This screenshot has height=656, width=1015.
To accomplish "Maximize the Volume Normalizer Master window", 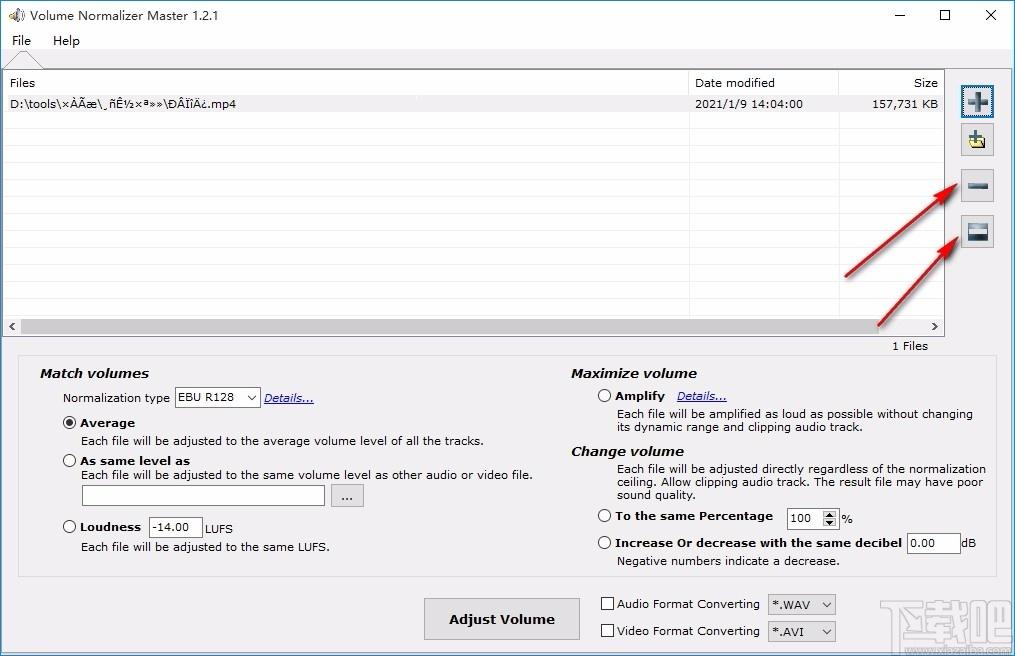I will coord(944,15).
